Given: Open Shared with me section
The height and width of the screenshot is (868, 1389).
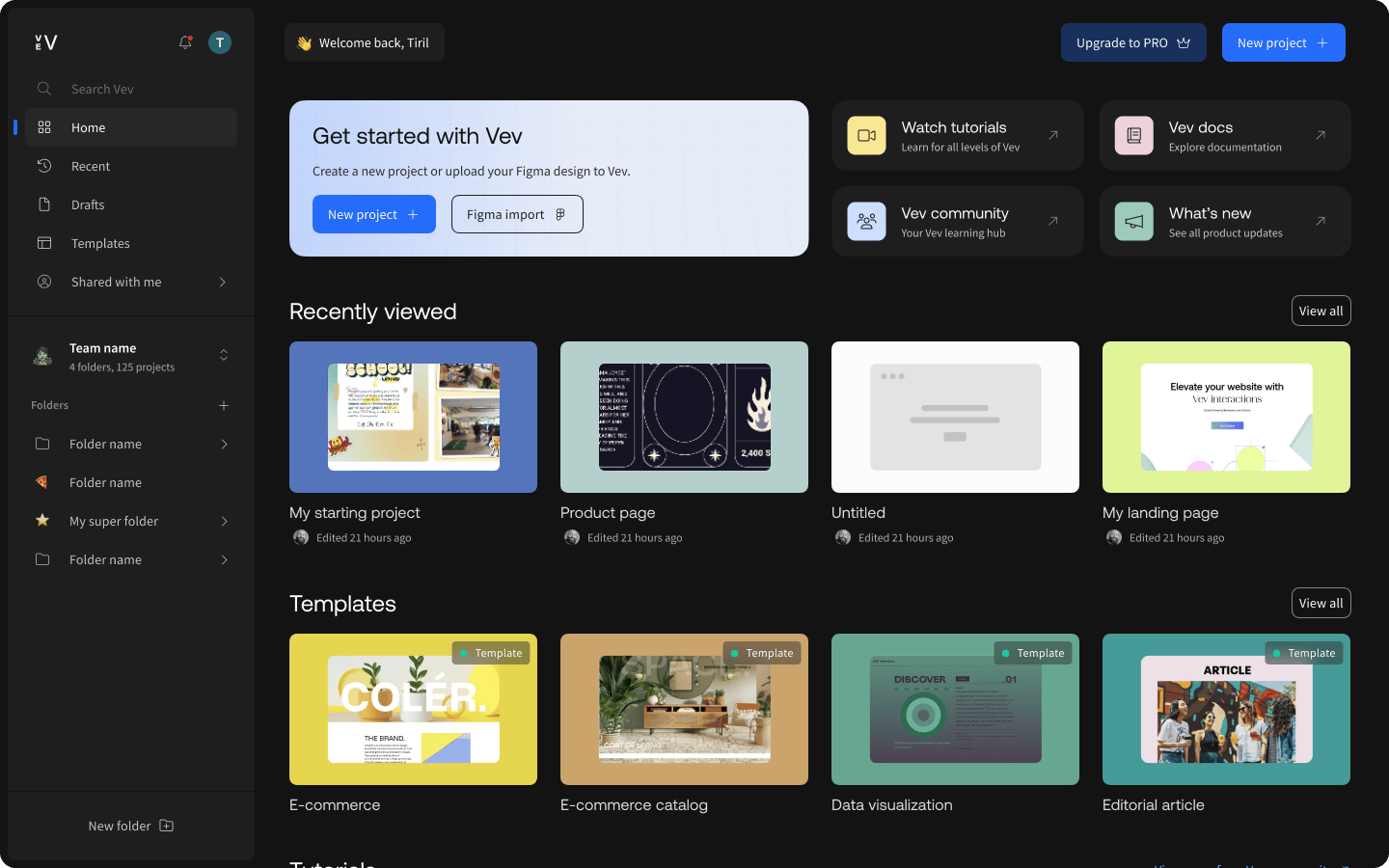Looking at the screenshot, I should [131, 282].
